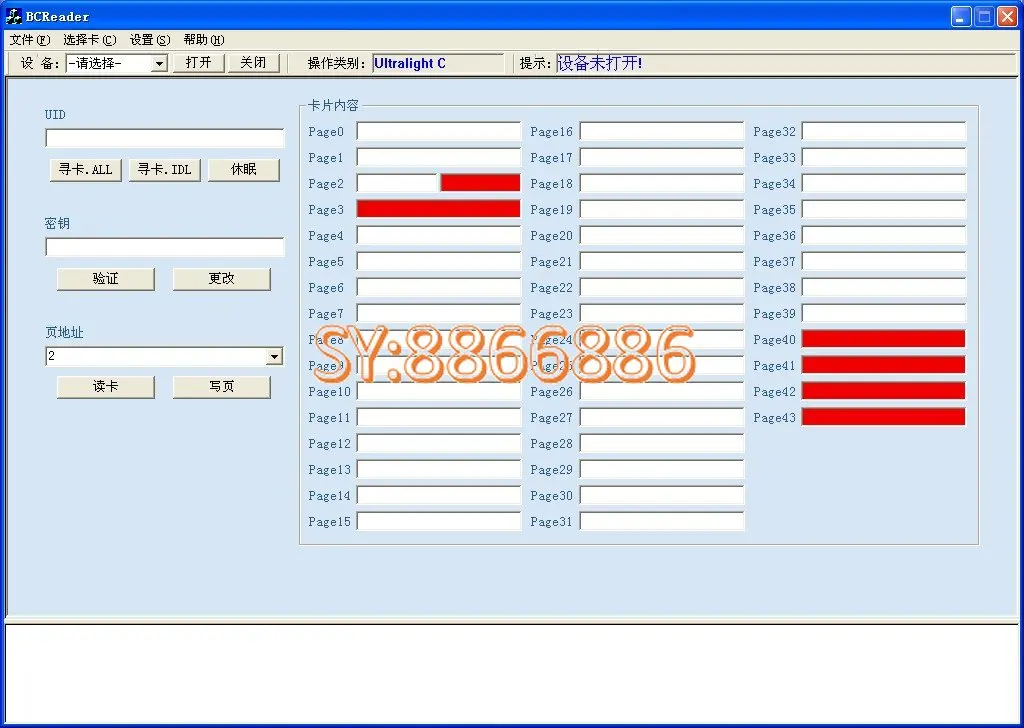Expand the 页地址 page address dropdown arrow

pos(274,356)
